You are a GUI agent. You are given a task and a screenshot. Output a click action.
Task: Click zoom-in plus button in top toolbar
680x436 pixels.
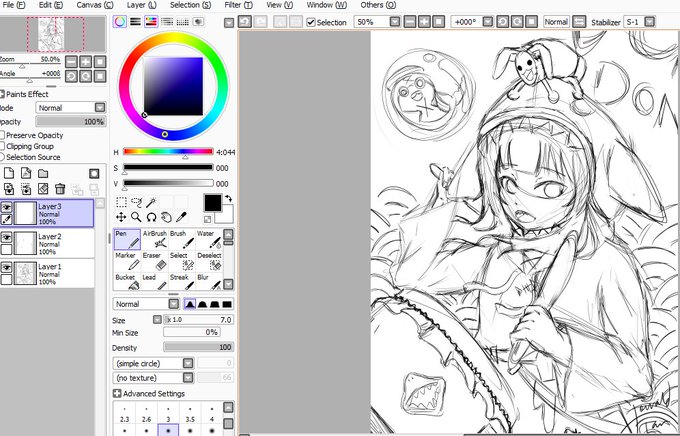pyautogui.click(x=425, y=22)
